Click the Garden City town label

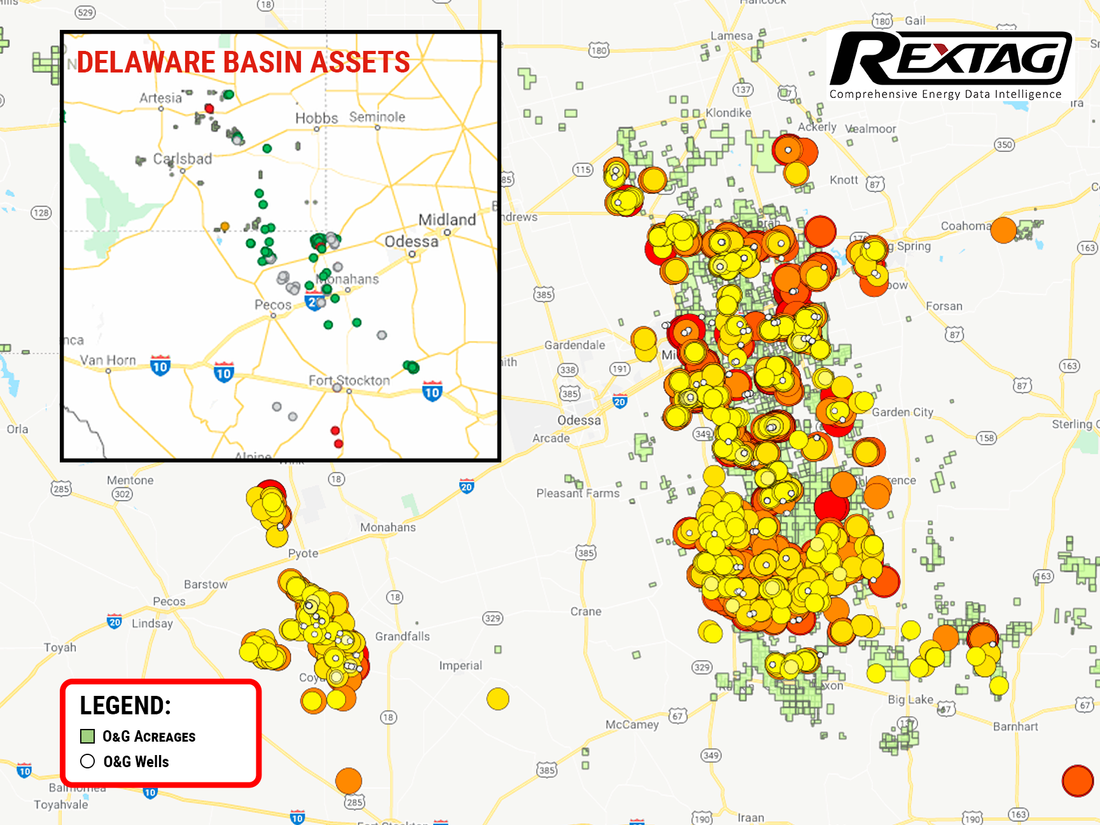pos(902,412)
